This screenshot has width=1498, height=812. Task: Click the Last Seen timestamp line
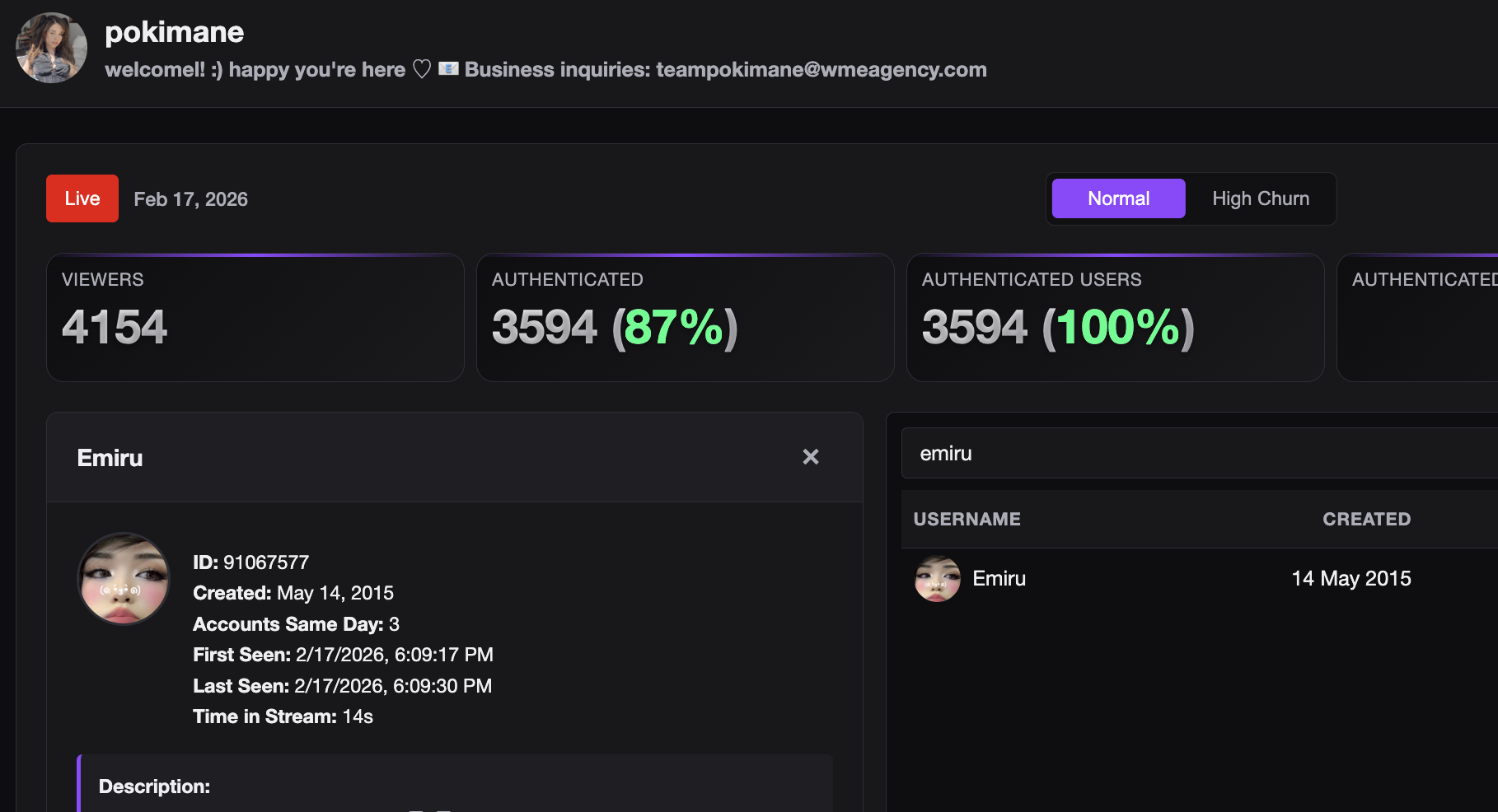tap(342, 686)
